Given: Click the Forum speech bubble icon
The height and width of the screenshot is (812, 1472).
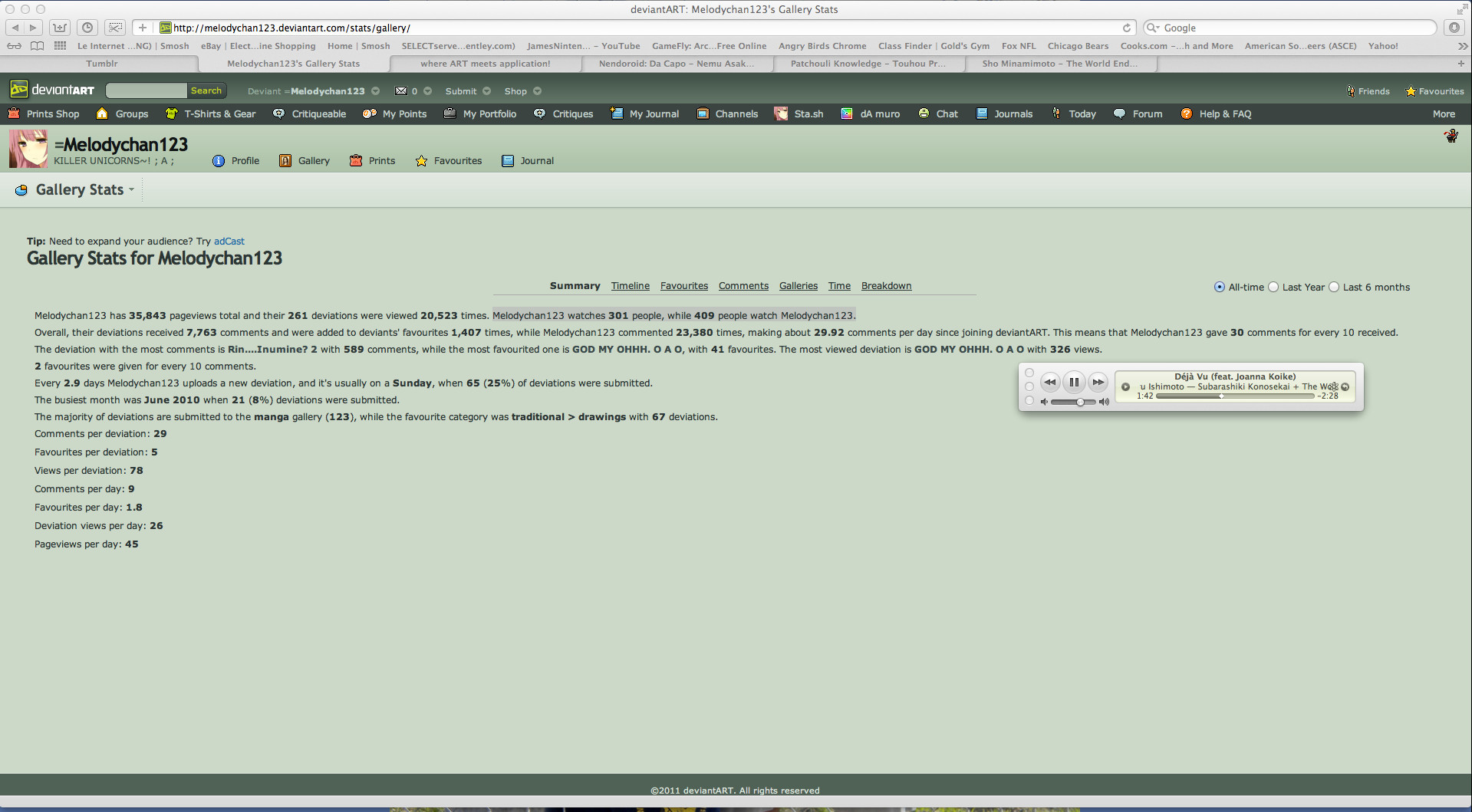Looking at the screenshot, I should click(1119, 113).
